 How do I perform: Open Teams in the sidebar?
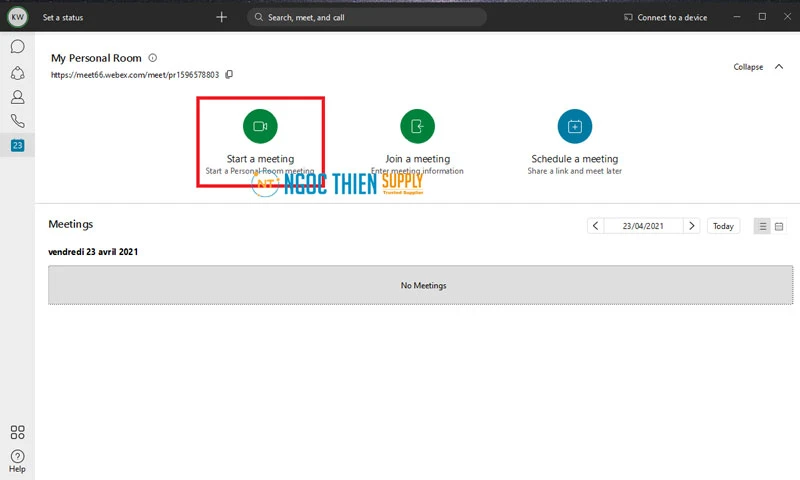pyautogui.click(x=17, y=73)
